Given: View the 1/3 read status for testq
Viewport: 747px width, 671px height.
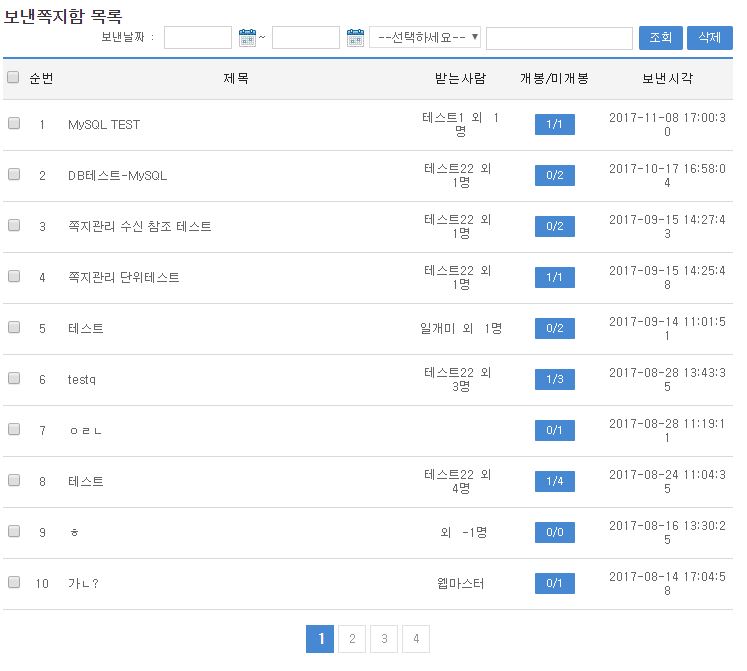Looking at the screenshot, I should click(x=554, y=380).
